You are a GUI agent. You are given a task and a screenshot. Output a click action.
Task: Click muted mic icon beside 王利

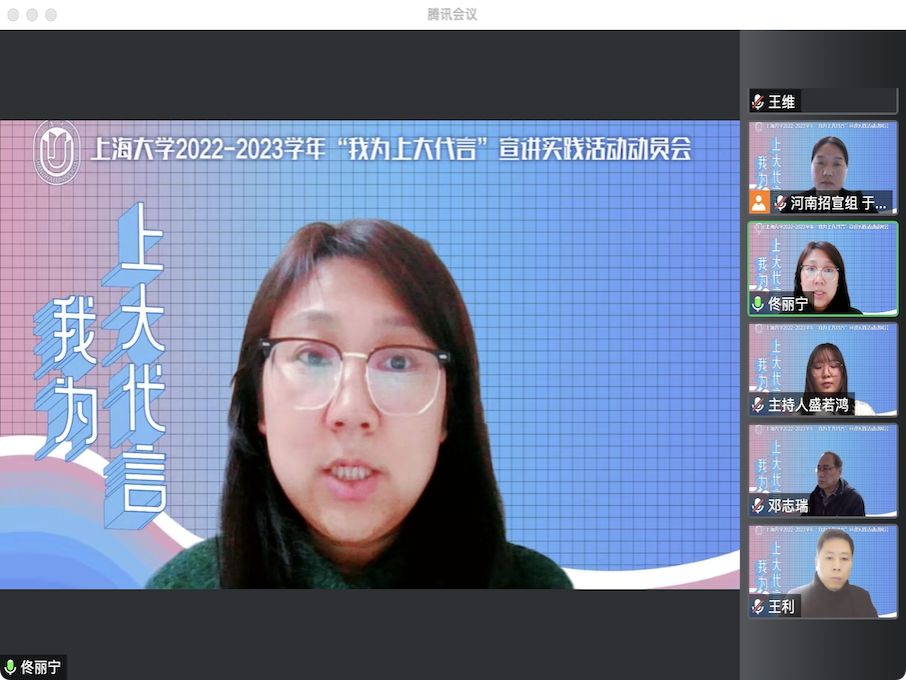coord(758,607)
